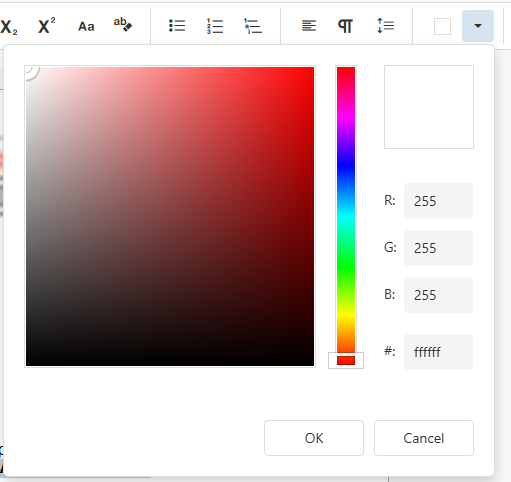Screen dimensions: 511x482
Task: Select blue on the vertical hue bar
Action: (x=346, y=167)
